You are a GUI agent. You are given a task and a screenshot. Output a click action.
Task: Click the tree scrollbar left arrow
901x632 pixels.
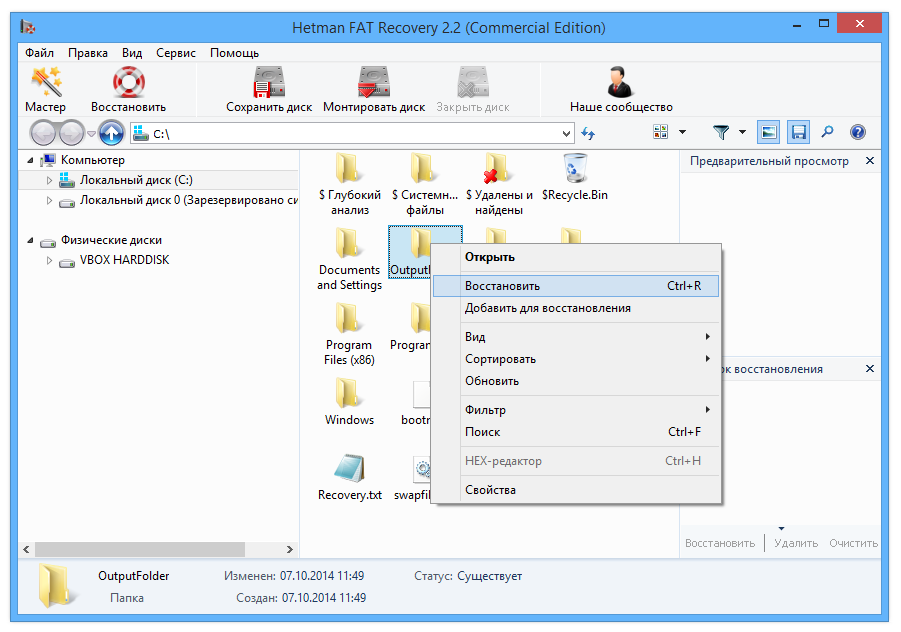coord(26,549)
